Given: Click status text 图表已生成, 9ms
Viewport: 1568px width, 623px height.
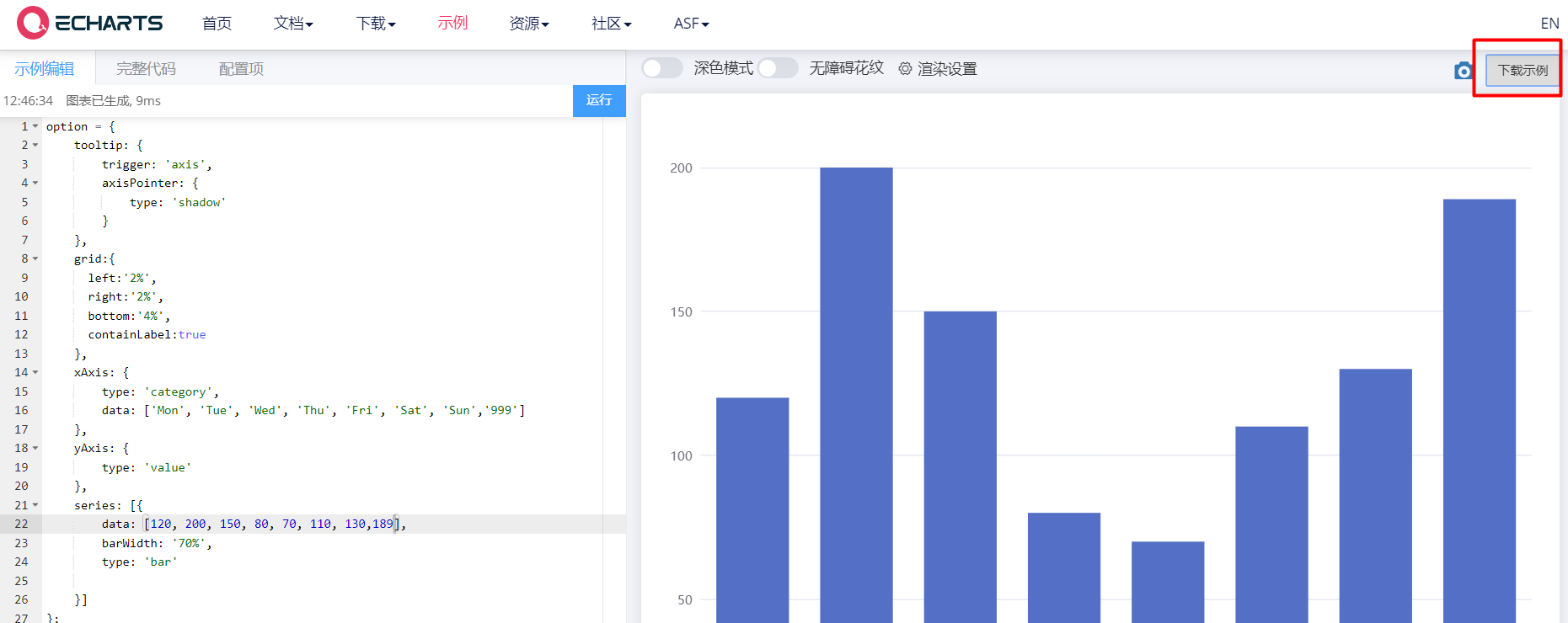Looking at the screenshot, I should point(114,101).
